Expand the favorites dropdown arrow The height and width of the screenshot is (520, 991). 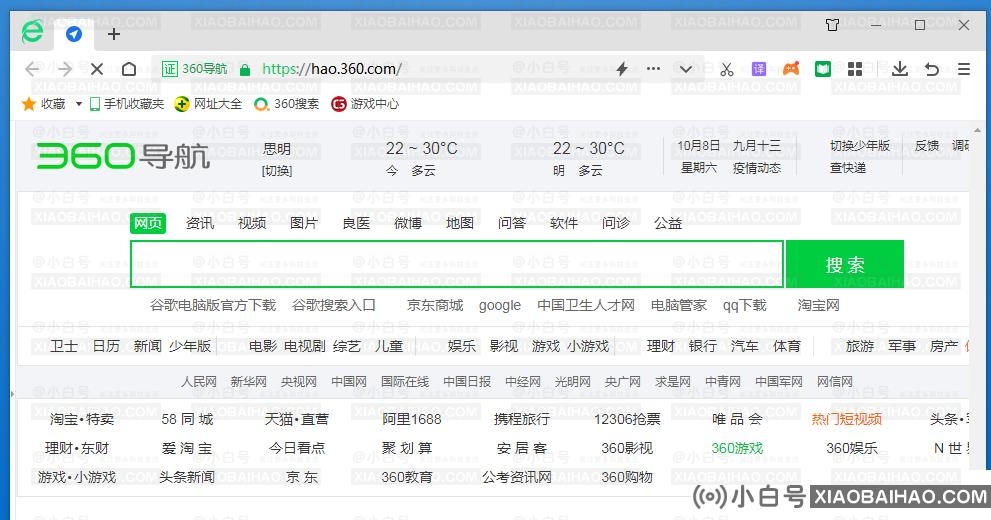pos(79,104)
